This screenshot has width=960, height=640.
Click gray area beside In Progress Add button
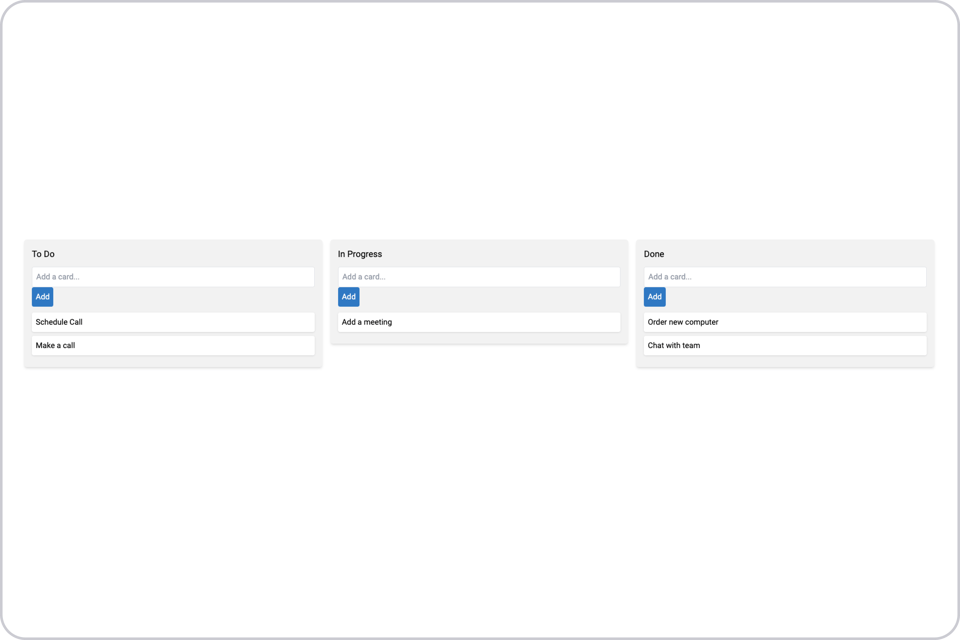[490, 297]
